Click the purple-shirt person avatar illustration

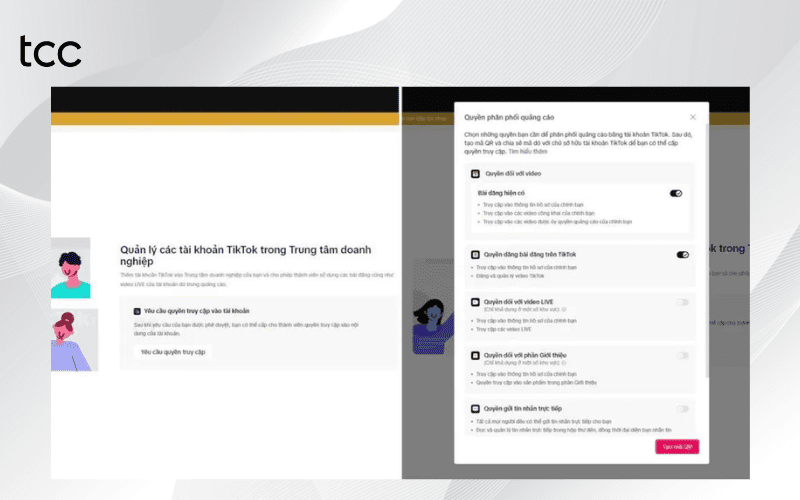coord(71,340)
